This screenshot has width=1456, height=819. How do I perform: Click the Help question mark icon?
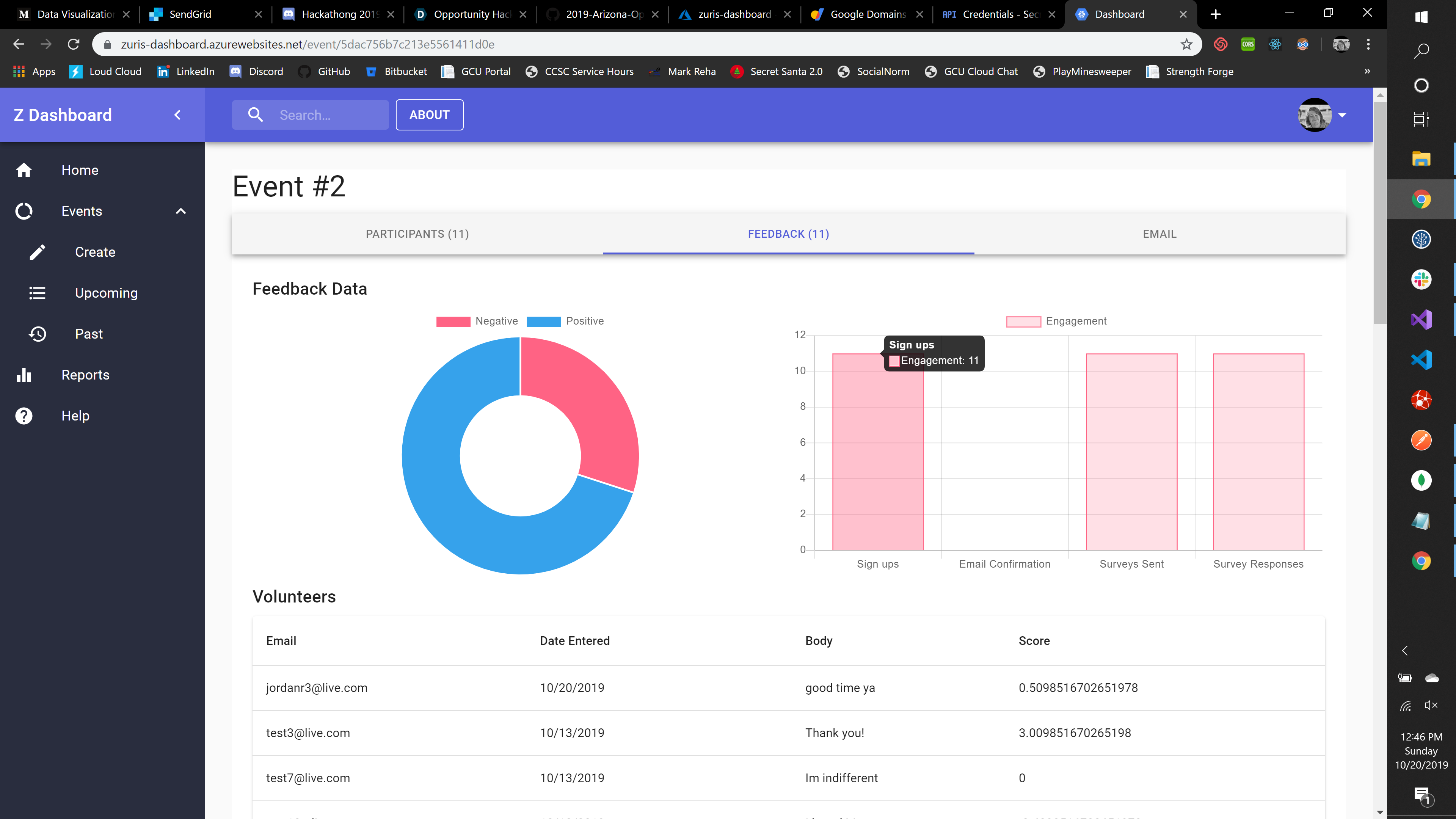click(24, 416)
